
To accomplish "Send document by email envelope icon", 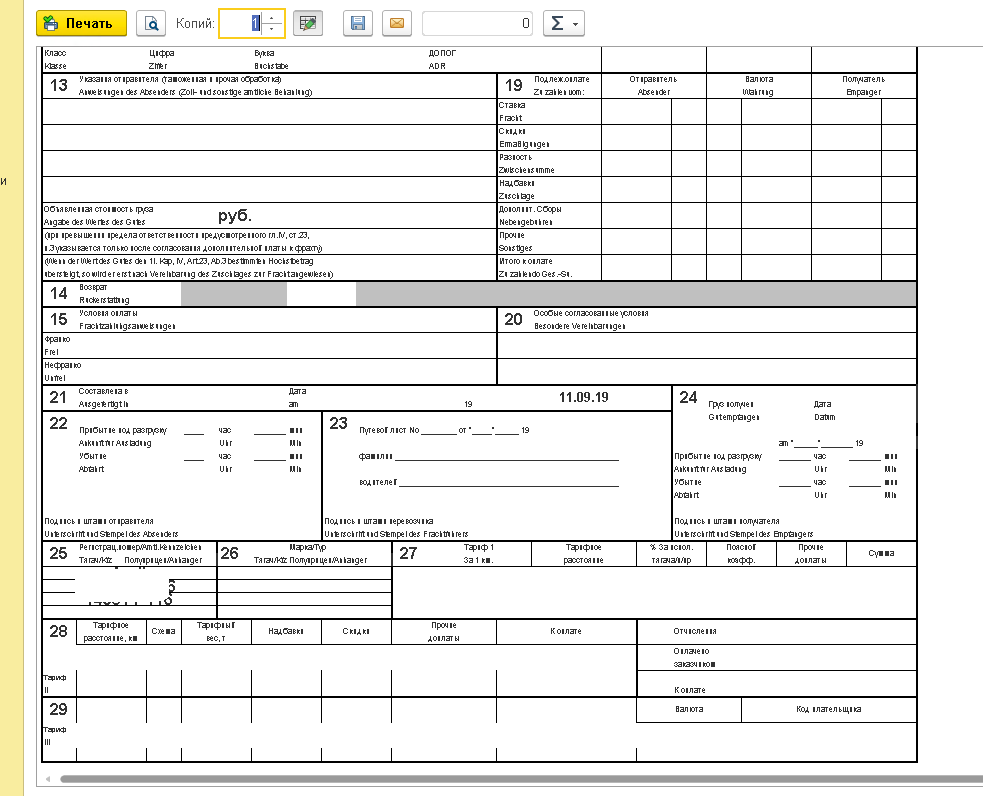I will tap(397, 23).
